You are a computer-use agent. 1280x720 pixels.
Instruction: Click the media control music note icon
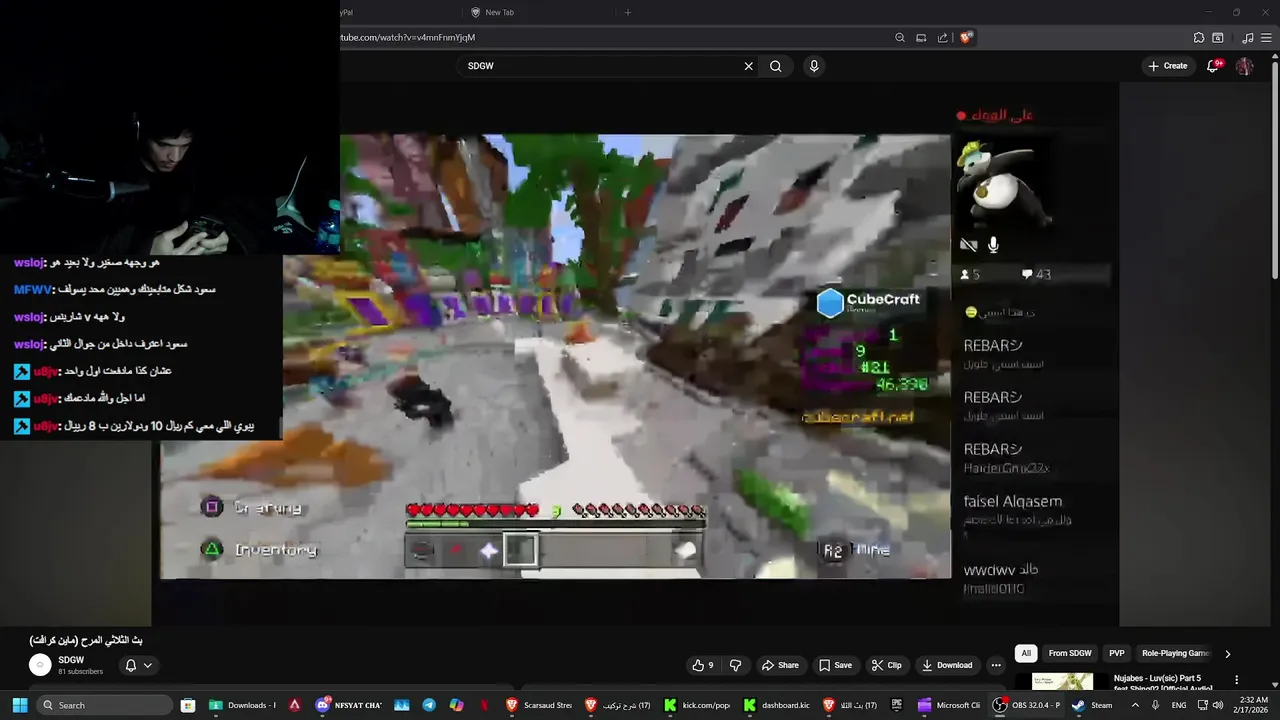(x=1248, y=38)
